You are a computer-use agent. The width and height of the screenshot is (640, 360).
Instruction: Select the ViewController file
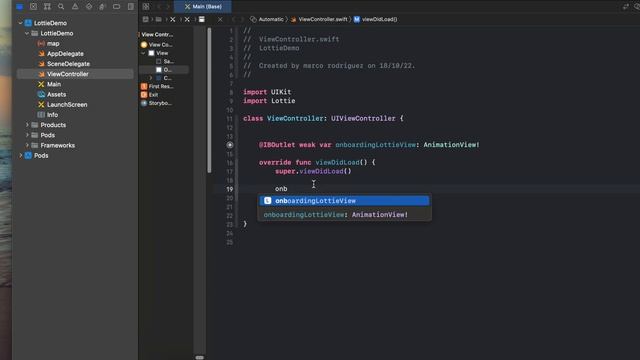tap(75, 74)
